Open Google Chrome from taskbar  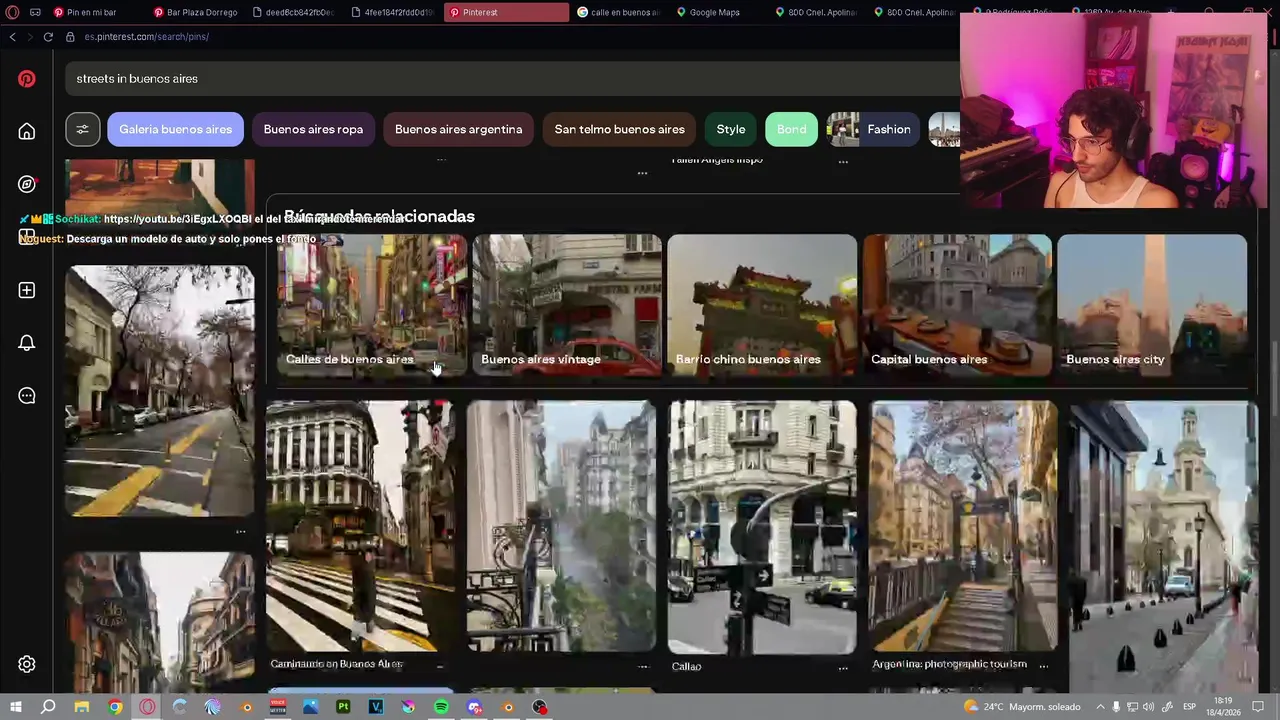[115, 707]
